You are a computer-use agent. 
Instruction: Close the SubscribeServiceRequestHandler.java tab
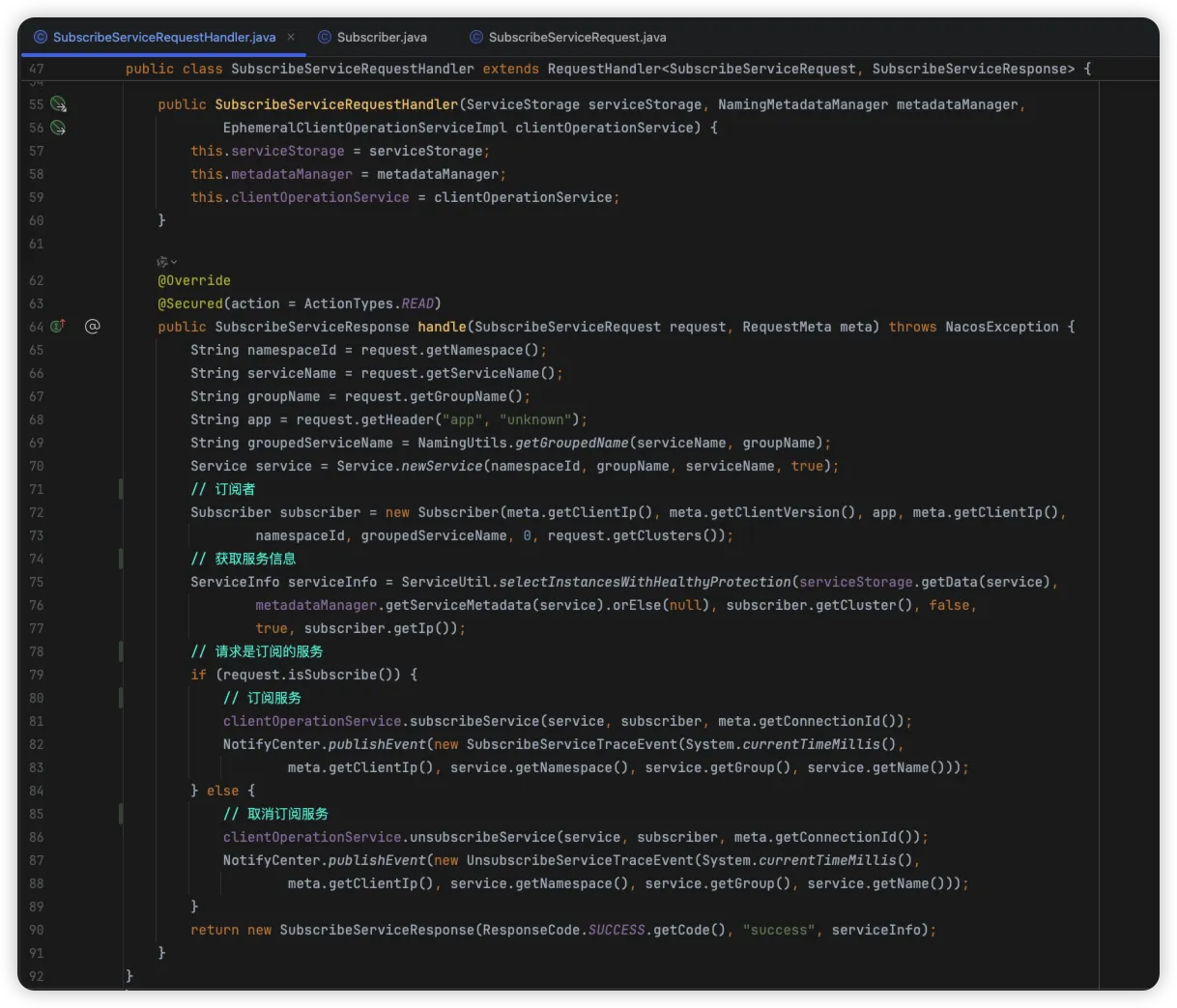291,37
